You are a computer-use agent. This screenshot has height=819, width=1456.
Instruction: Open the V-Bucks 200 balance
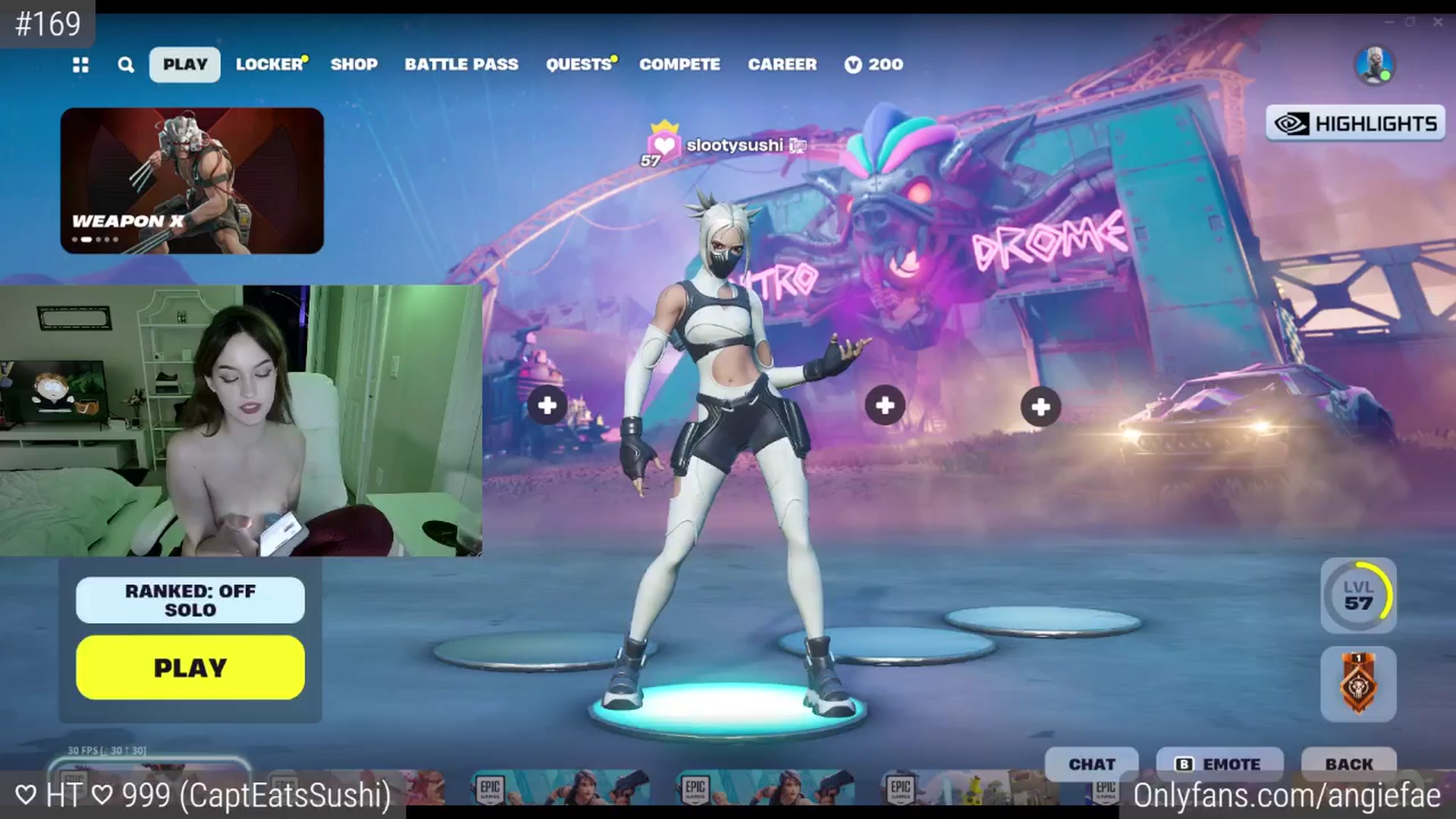pyautogui.click(x=874, y=64)
